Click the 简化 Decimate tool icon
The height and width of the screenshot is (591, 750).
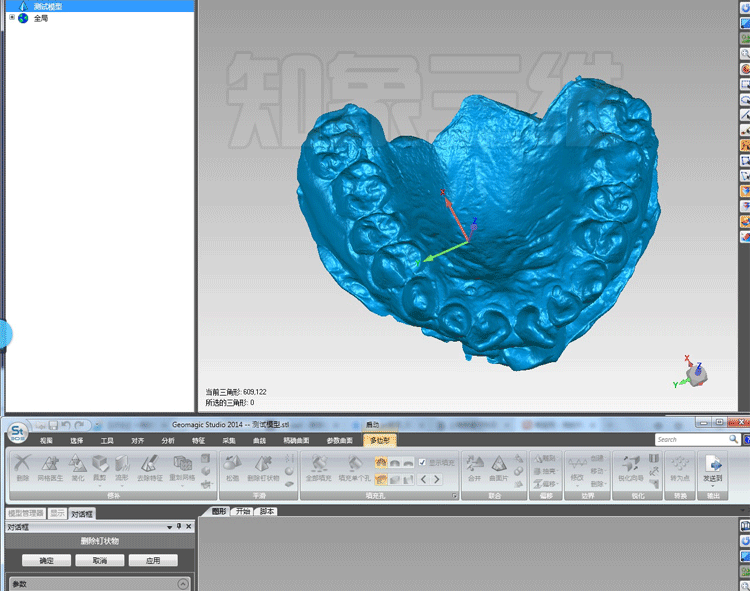77,468
